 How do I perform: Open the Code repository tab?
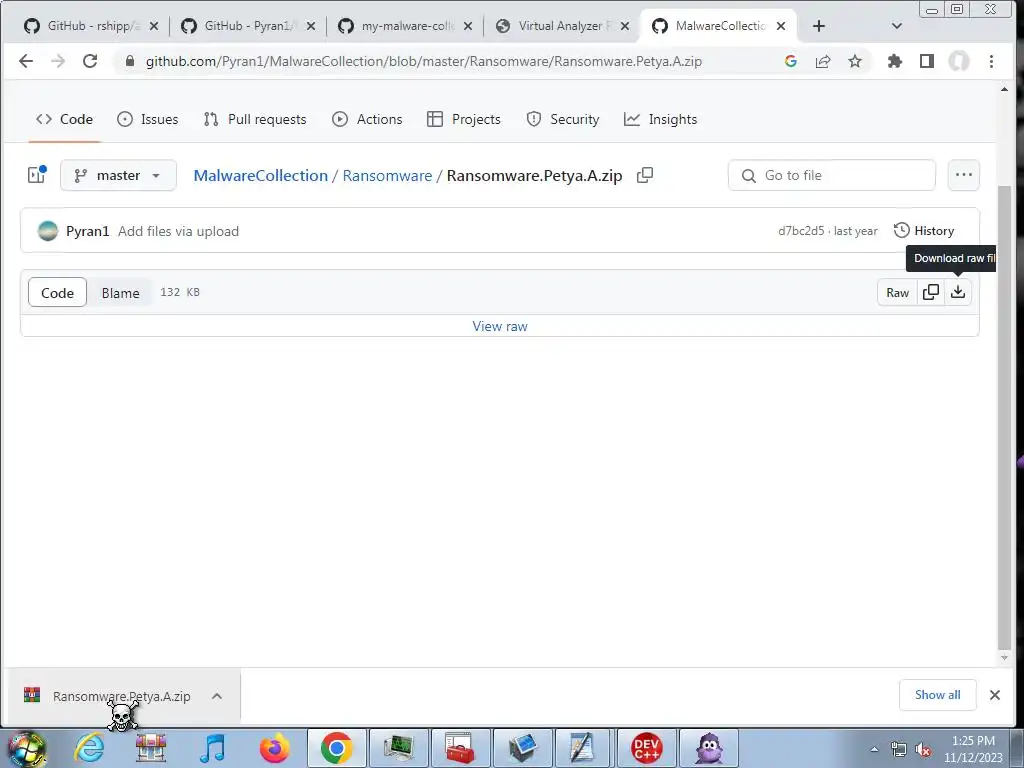point(64,119)
